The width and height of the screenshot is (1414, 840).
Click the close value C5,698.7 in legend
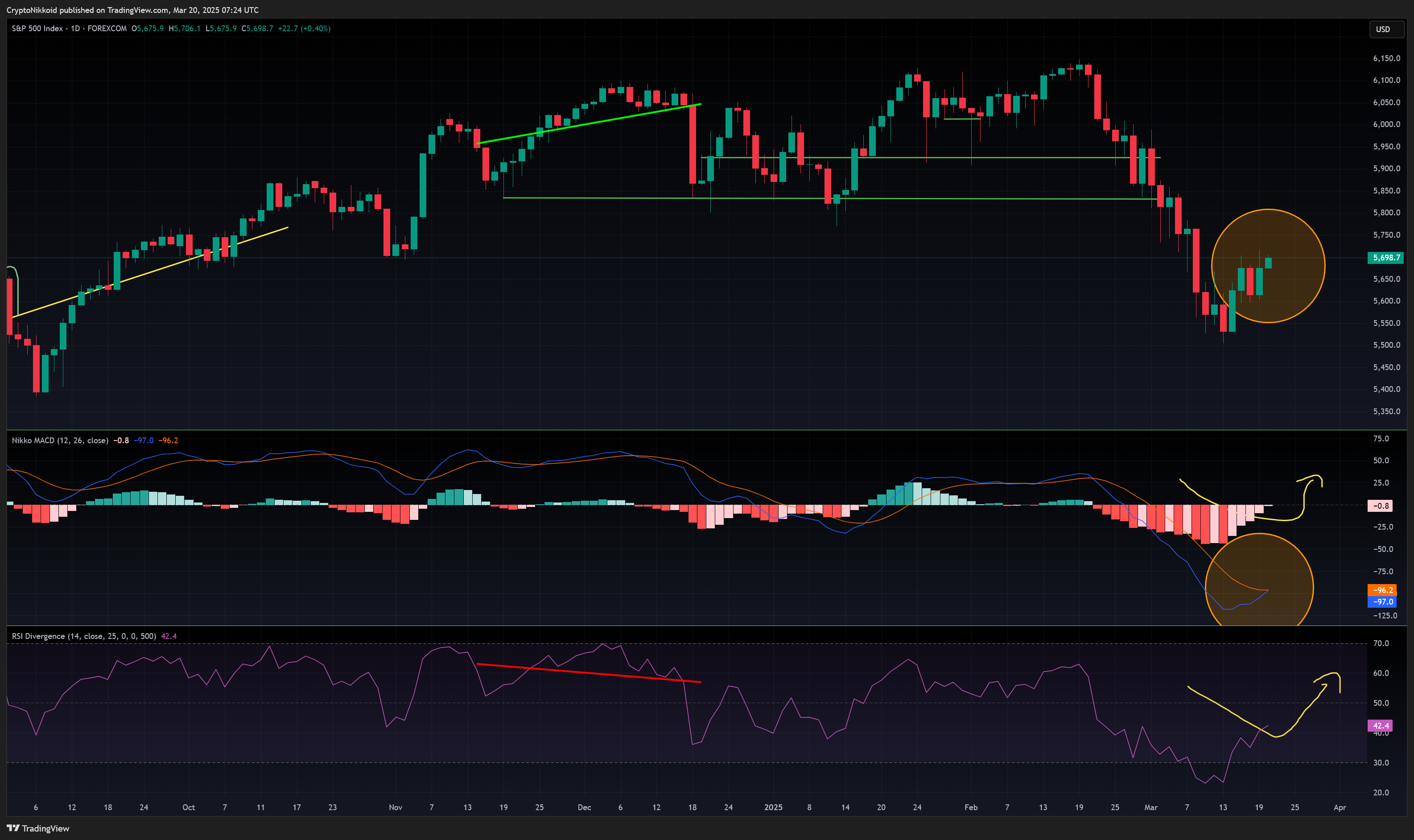tap(257, 28)
